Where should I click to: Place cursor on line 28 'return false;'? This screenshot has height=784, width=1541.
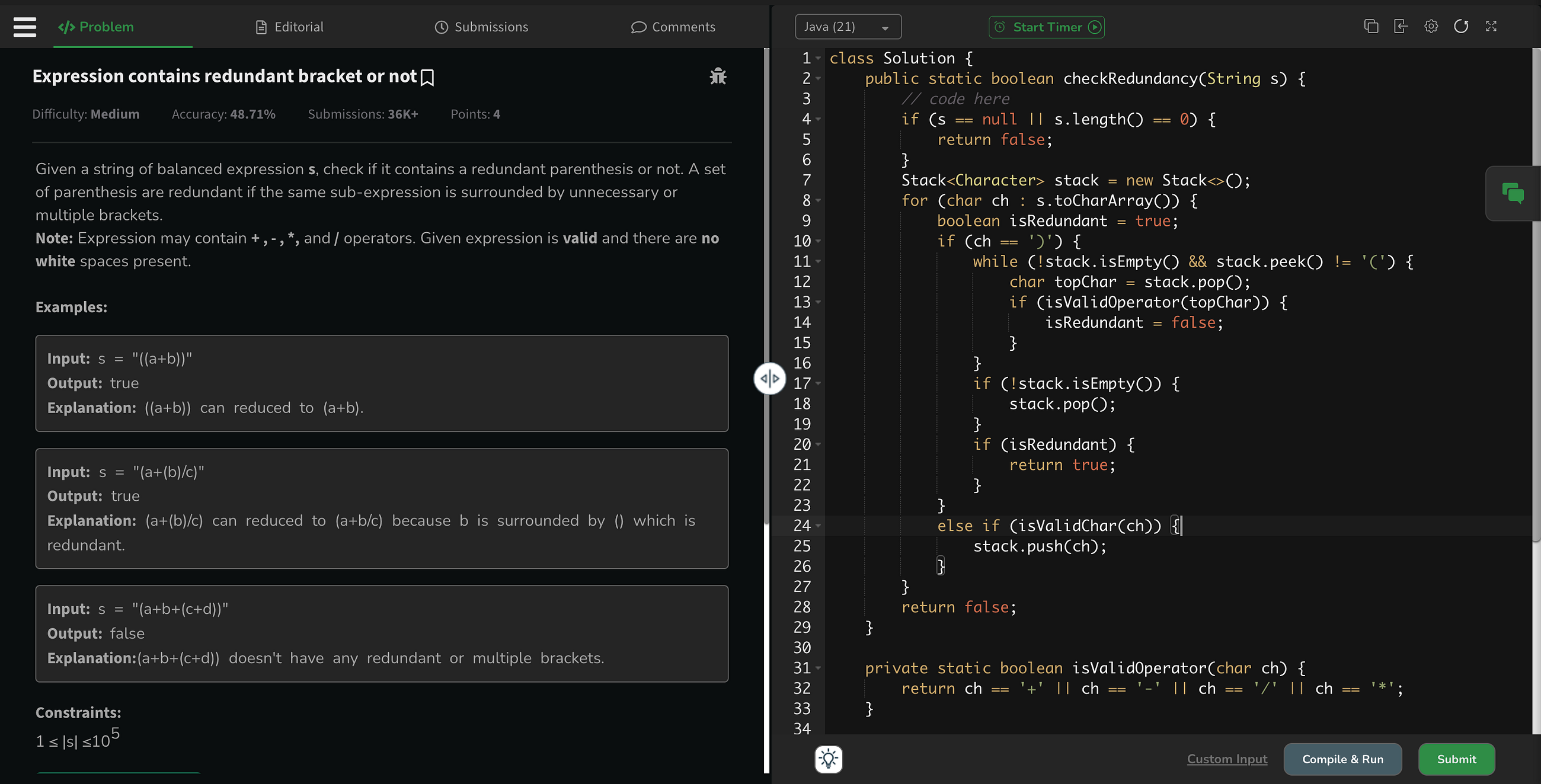958,607
